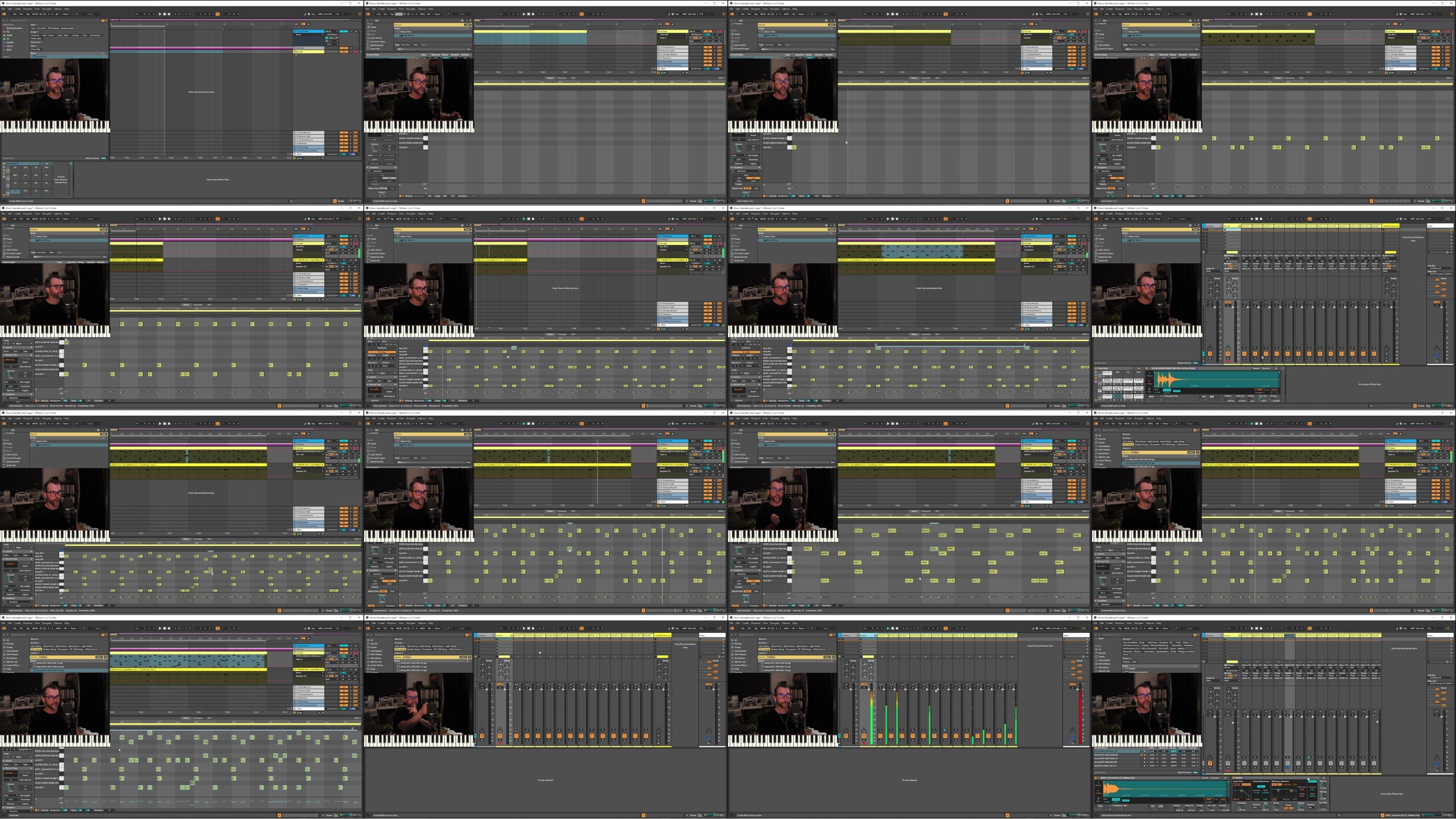Open hot-swap for the Reverb device

click(x=1321, y=779)
